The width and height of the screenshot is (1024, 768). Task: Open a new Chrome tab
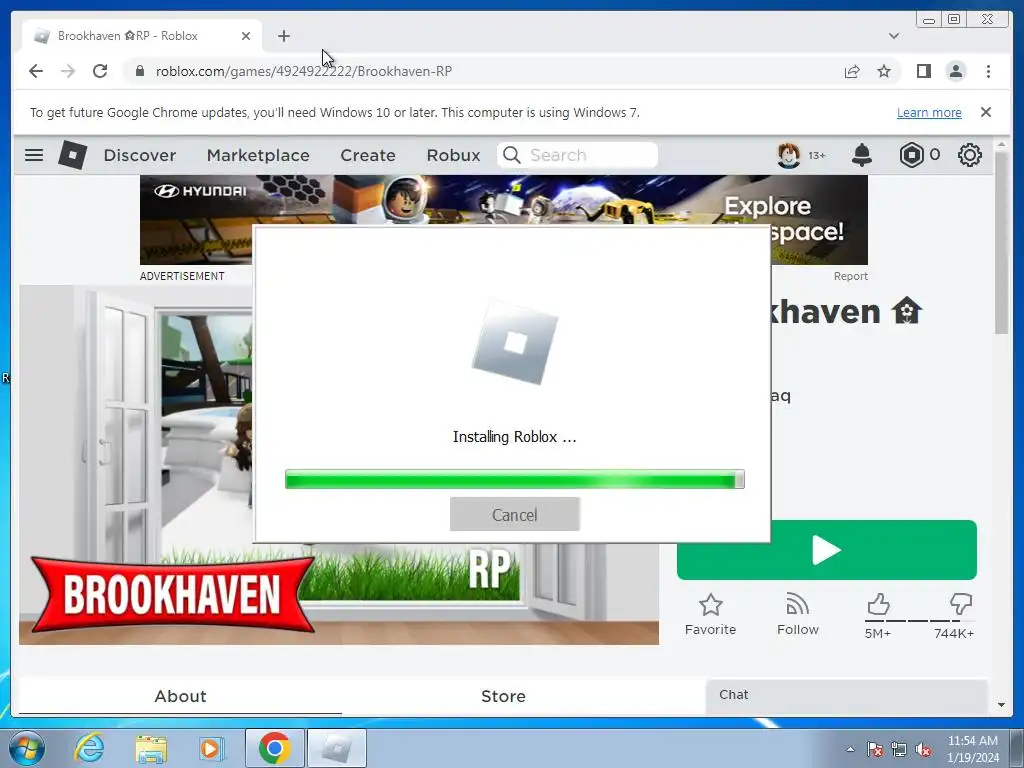coord(283,36)
